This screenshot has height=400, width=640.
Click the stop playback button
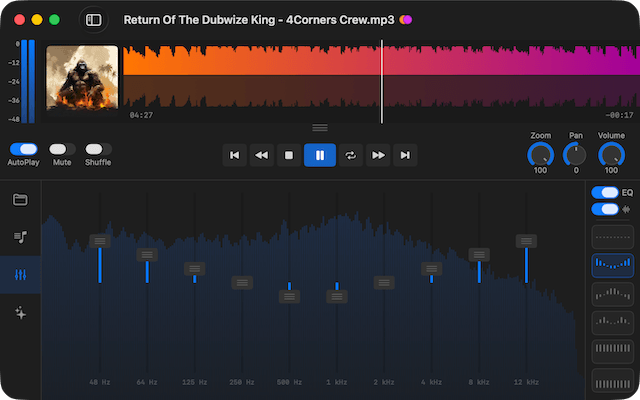point(289,155)
